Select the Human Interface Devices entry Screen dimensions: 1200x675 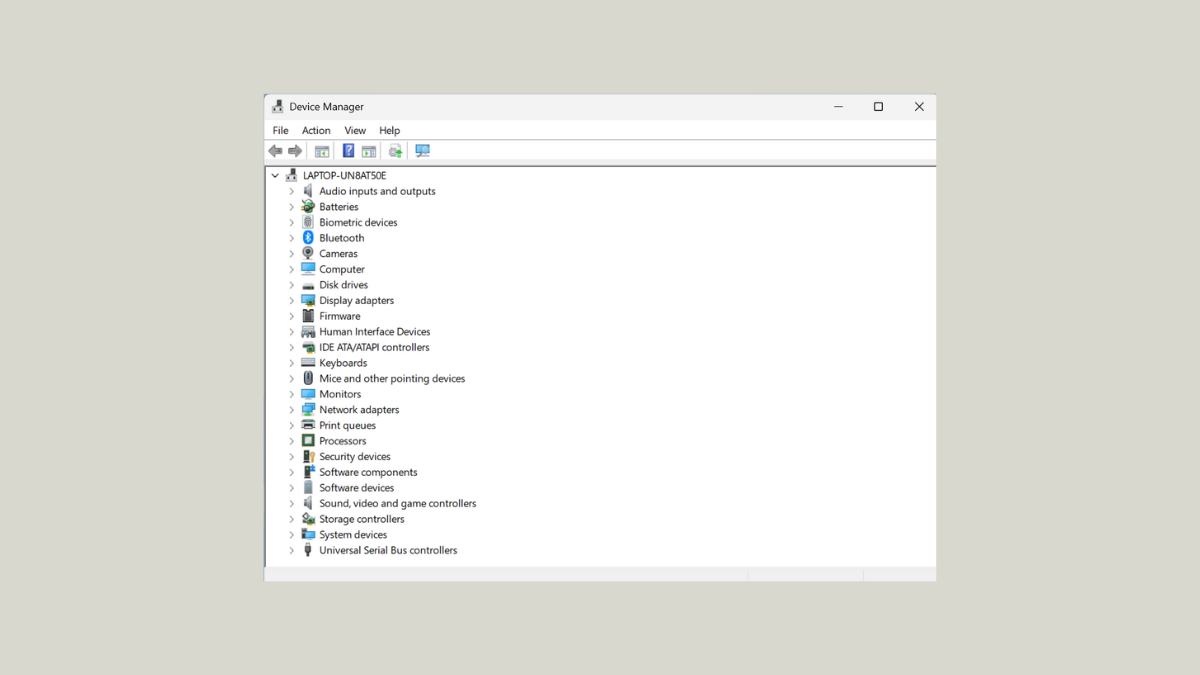tap(374, 331)
